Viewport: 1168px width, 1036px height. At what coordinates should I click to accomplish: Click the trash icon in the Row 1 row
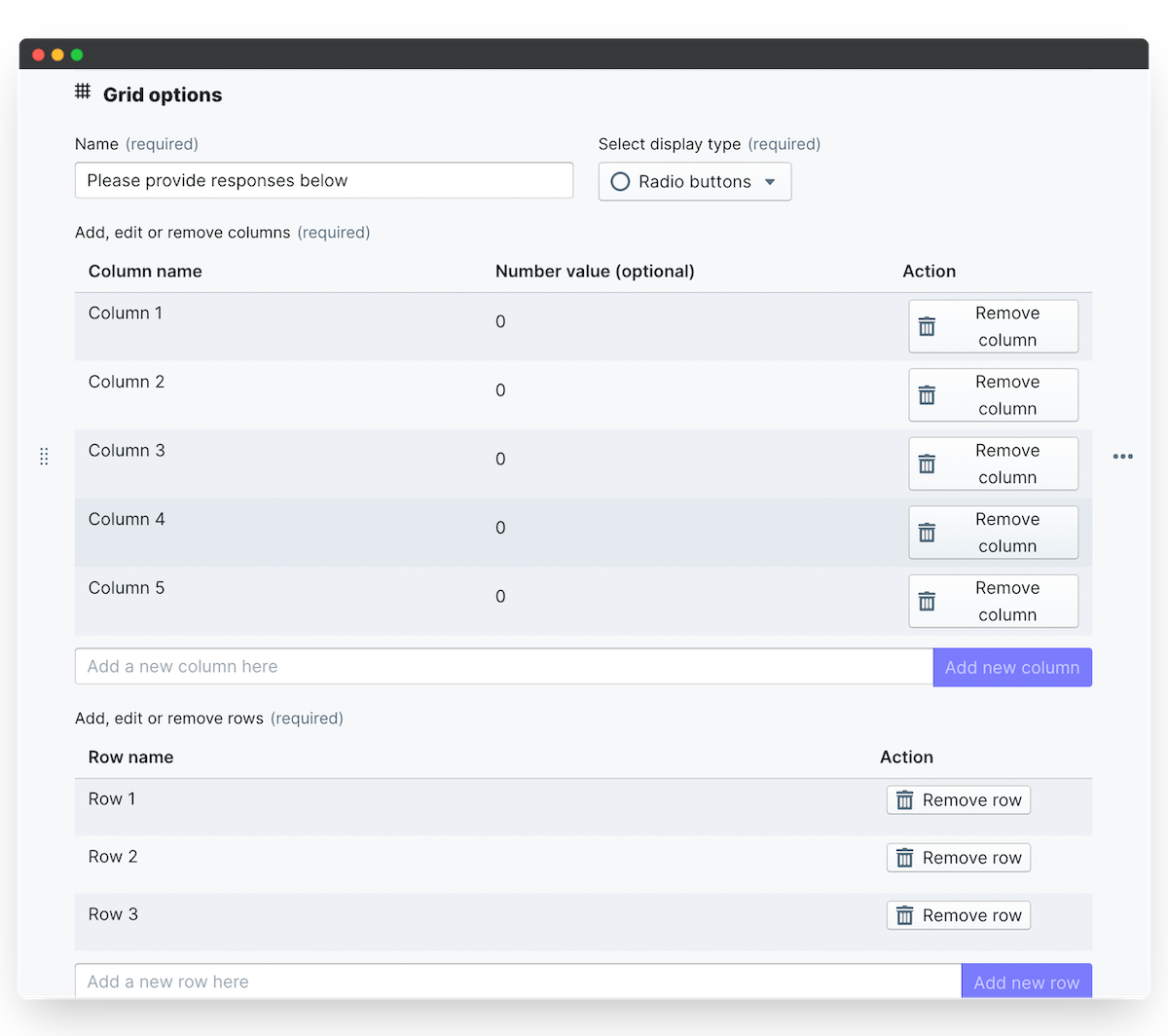tap(905, 800)
